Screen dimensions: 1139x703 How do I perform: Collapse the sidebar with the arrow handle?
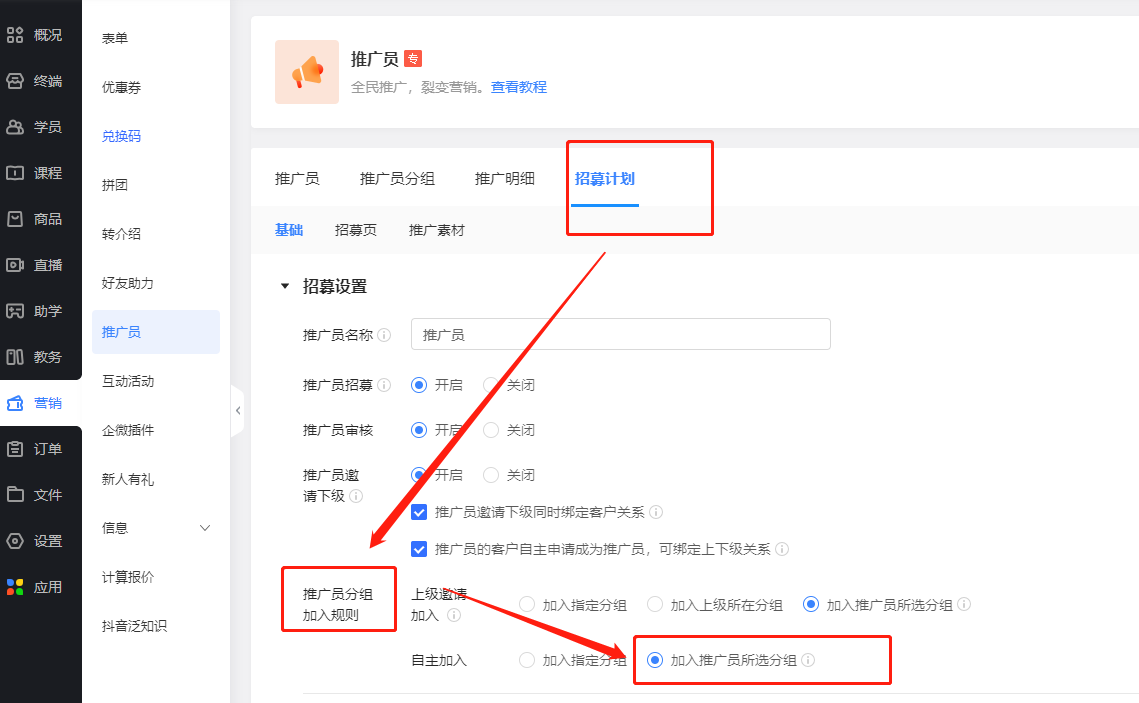coord(237,410)
